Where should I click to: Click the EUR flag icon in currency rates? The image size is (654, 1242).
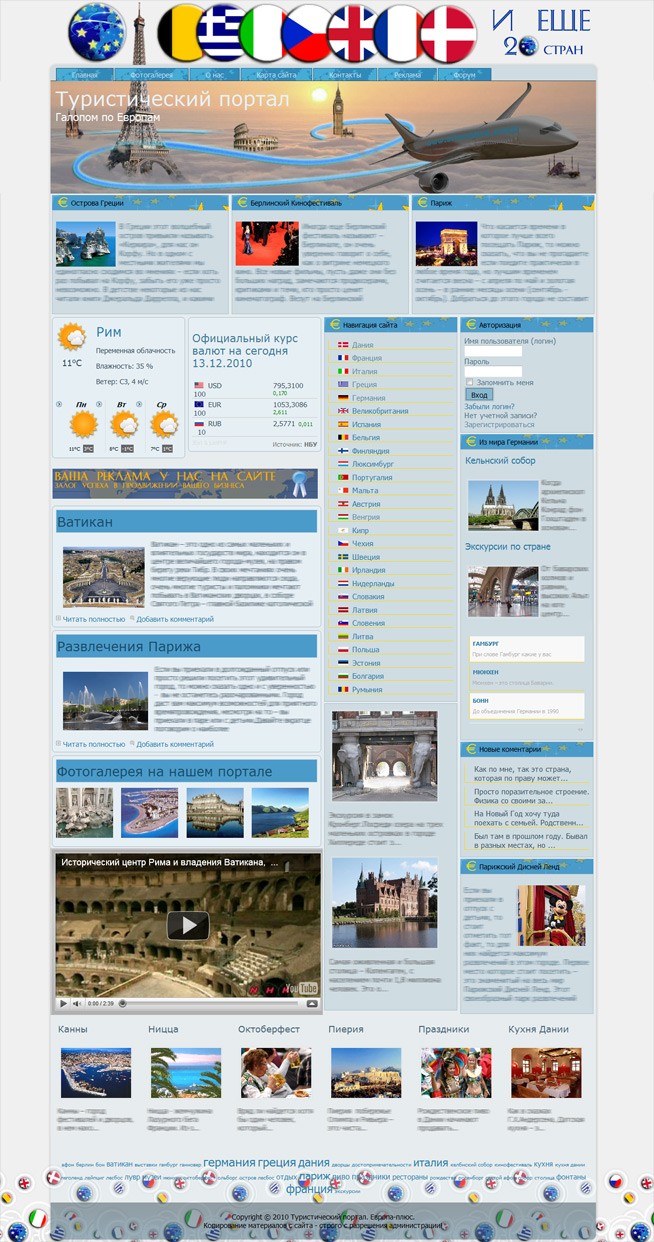pos(199,404)
